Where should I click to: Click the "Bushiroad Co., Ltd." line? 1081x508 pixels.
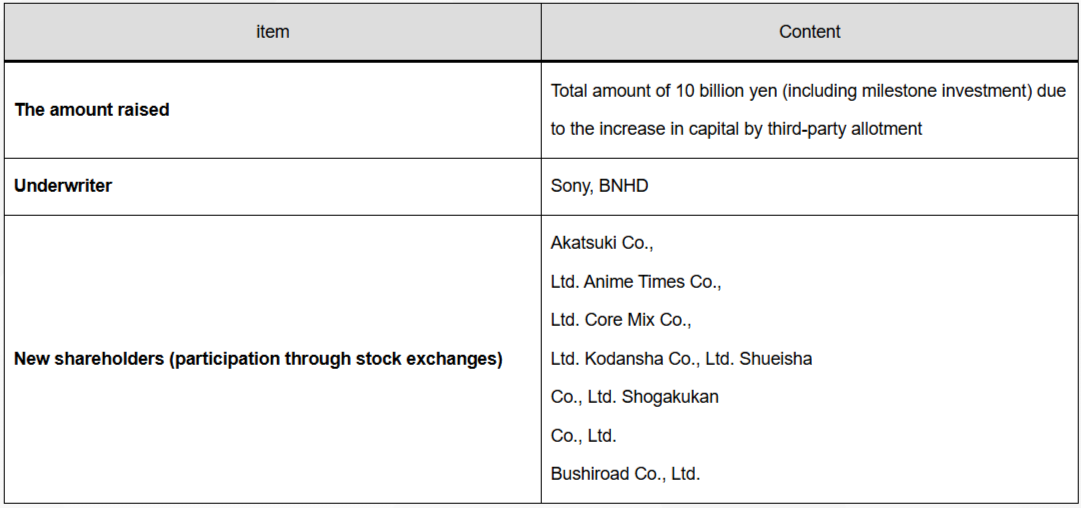625,474
